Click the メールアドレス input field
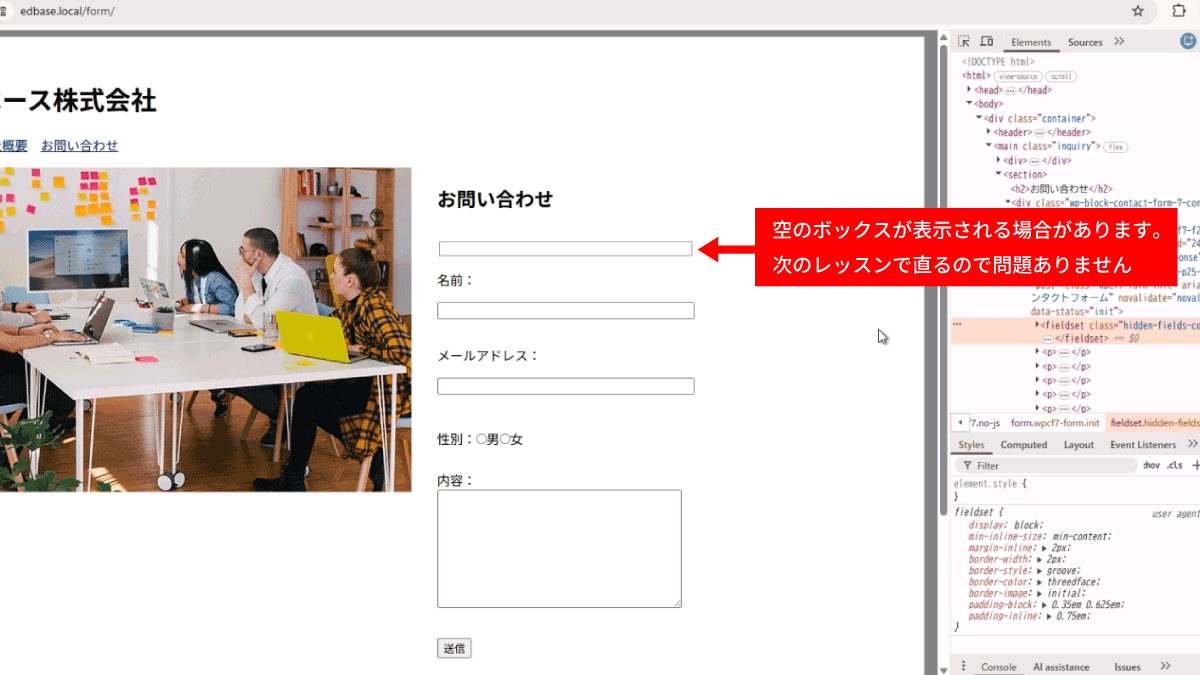 (565, 385)
